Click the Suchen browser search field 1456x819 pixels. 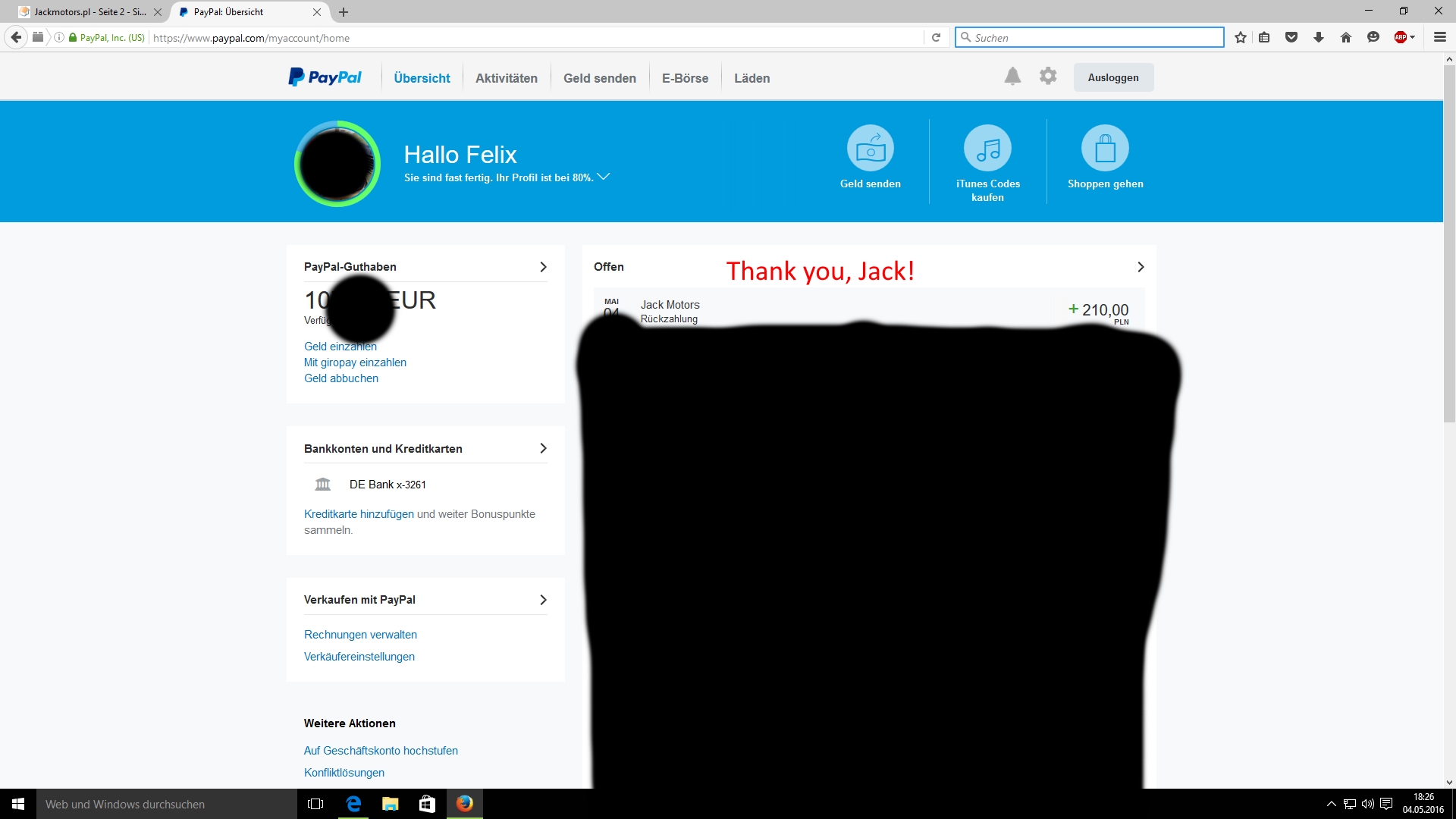[1090, 37]
